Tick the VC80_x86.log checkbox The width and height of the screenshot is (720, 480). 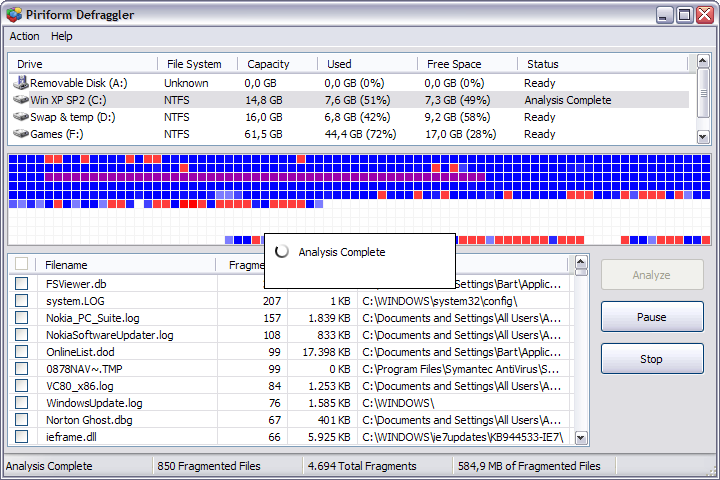22,385
